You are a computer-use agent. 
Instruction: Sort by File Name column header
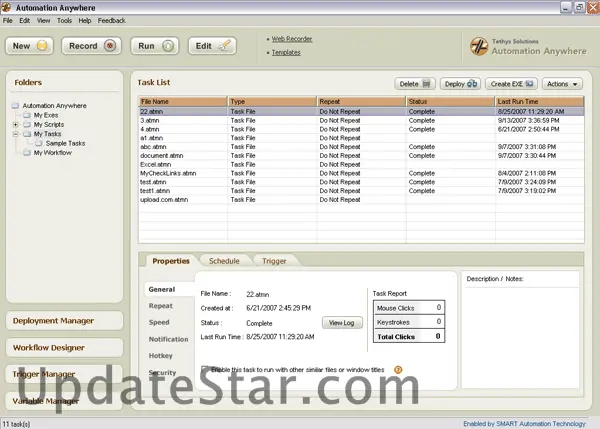pyautogui.click(x=183, y=101)
